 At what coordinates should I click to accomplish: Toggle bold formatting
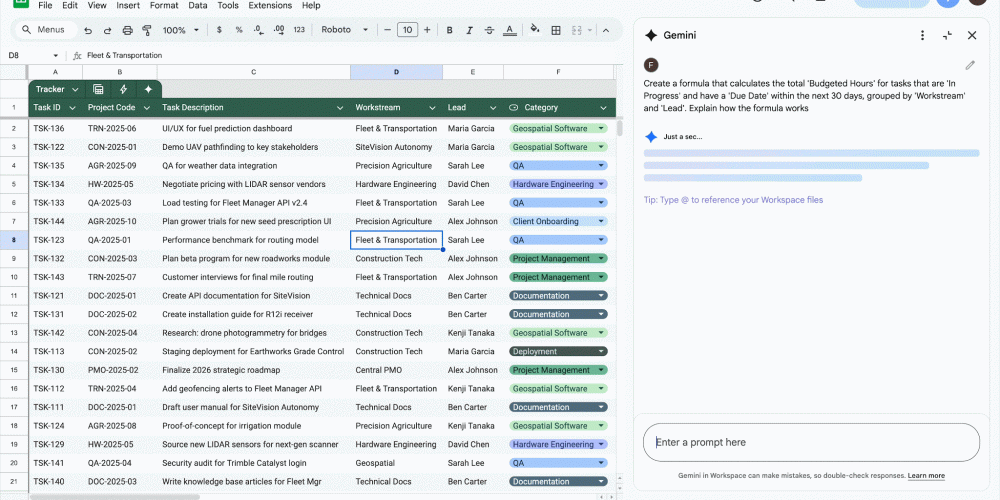pos(448,30)
